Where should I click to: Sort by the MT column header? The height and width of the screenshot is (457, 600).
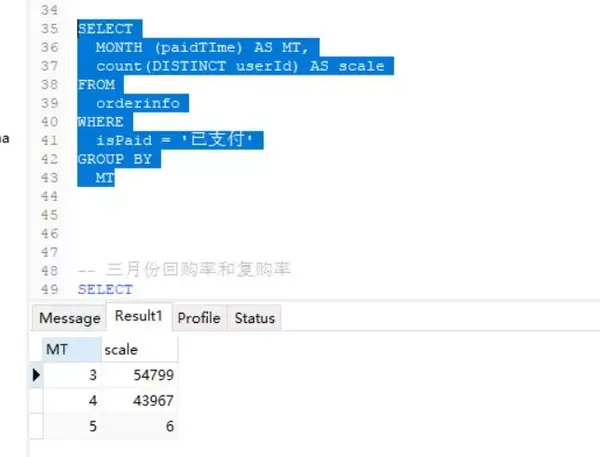pyautogui.click(x=72, y=349)
